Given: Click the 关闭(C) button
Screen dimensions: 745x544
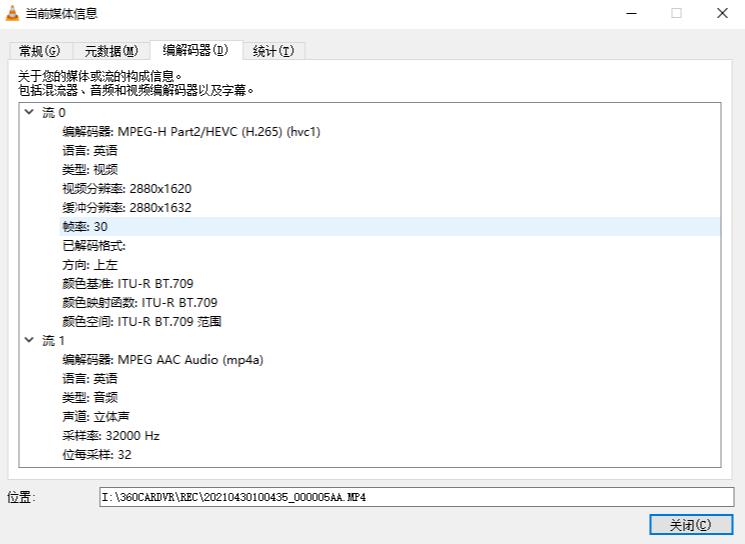Looking at the screenshot, I should 691,525.
